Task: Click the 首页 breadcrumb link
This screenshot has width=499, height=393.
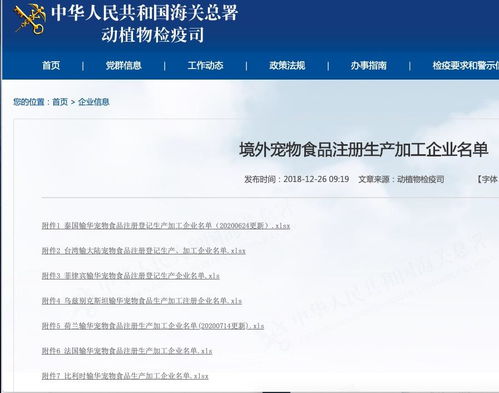Action: pyautogui.click(x=60, y=102)
